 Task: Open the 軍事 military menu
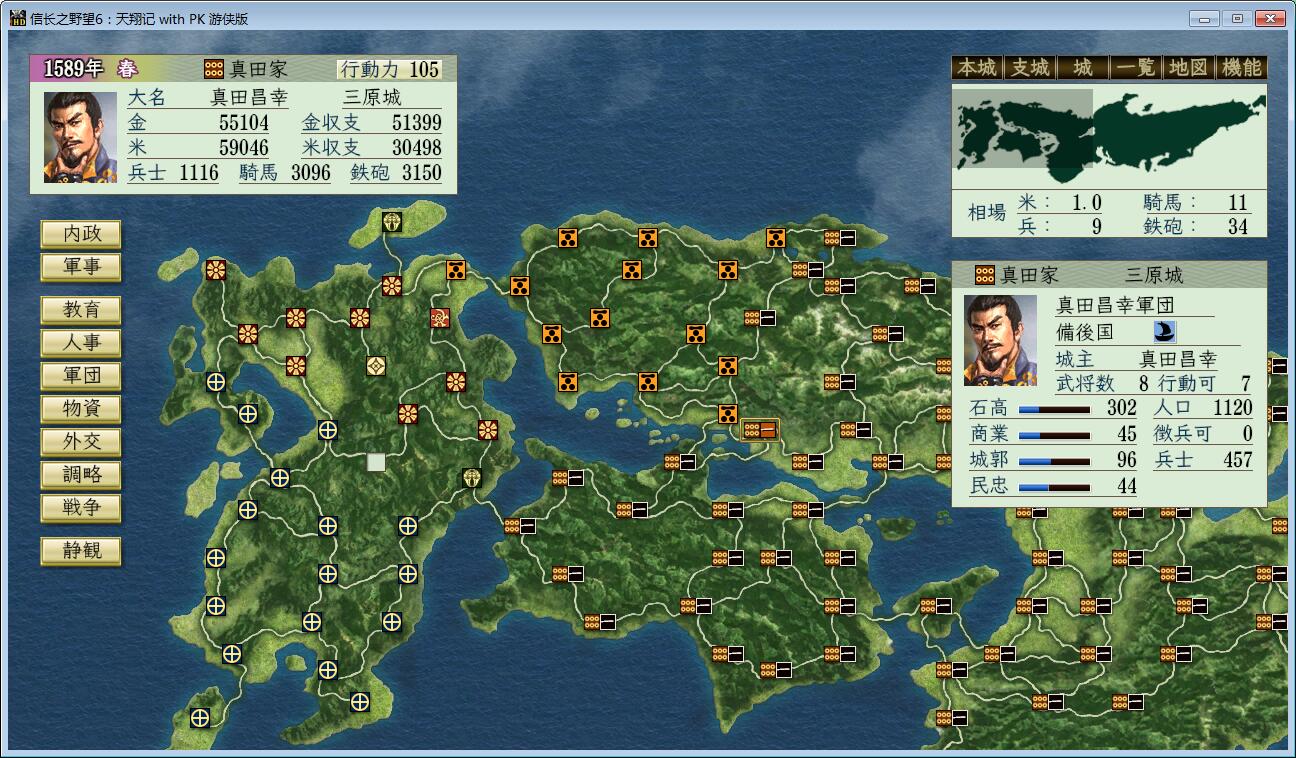(x=81, y=267)
